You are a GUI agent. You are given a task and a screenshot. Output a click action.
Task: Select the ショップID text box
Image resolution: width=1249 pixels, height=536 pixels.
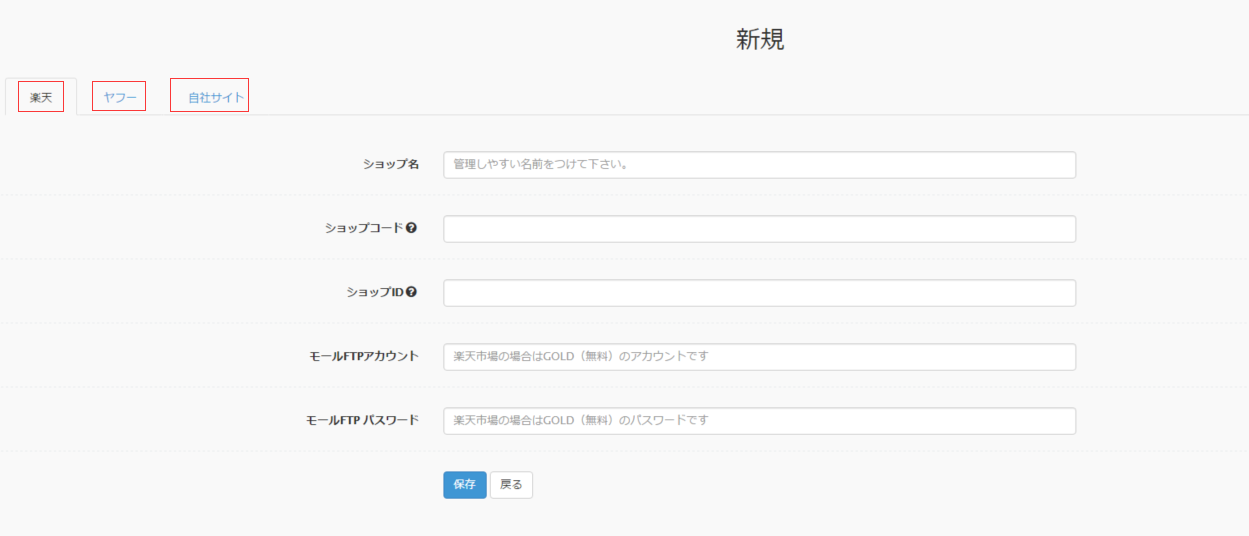[x=760, y=293]
